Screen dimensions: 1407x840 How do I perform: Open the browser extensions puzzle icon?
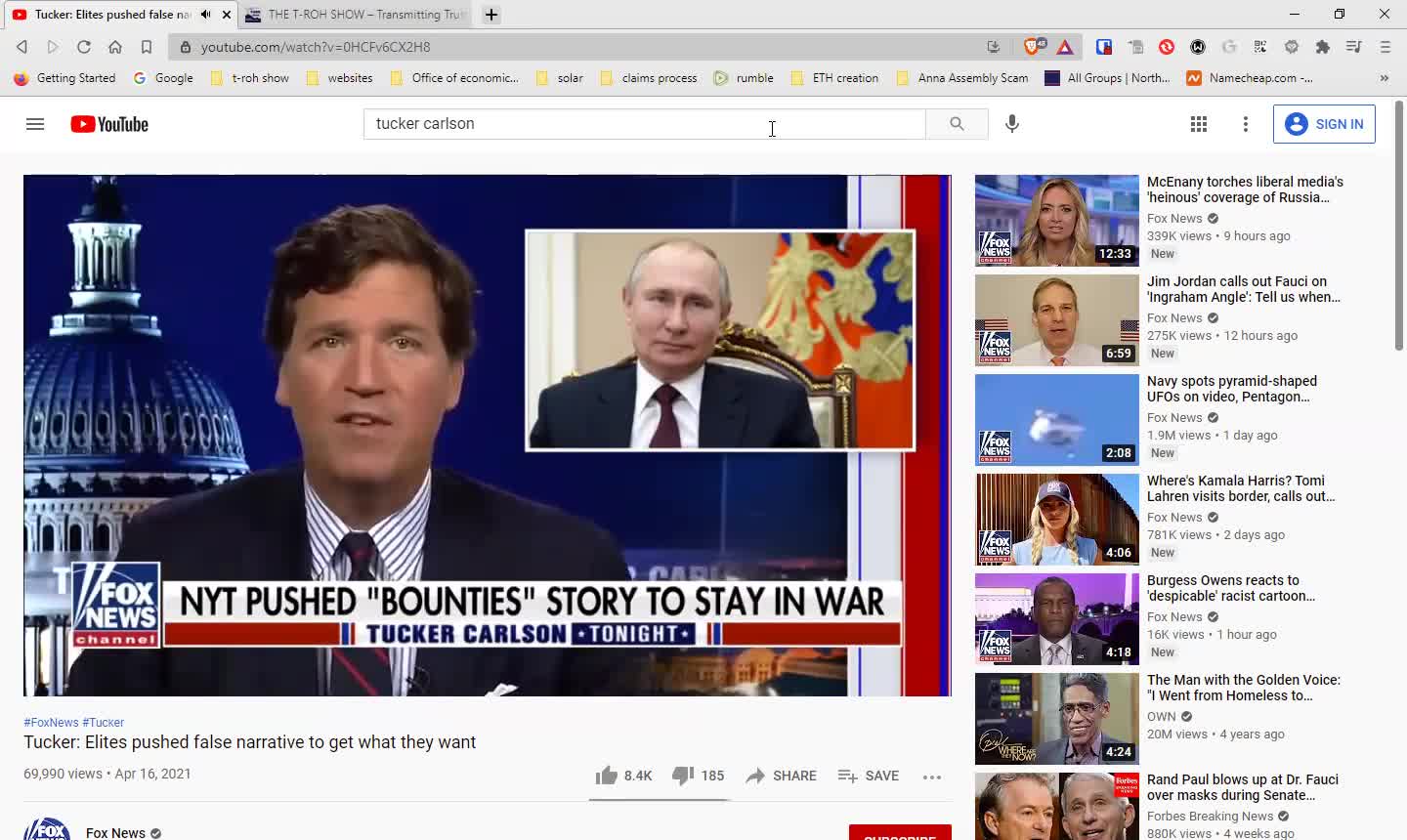click(x=1323, y=47)
